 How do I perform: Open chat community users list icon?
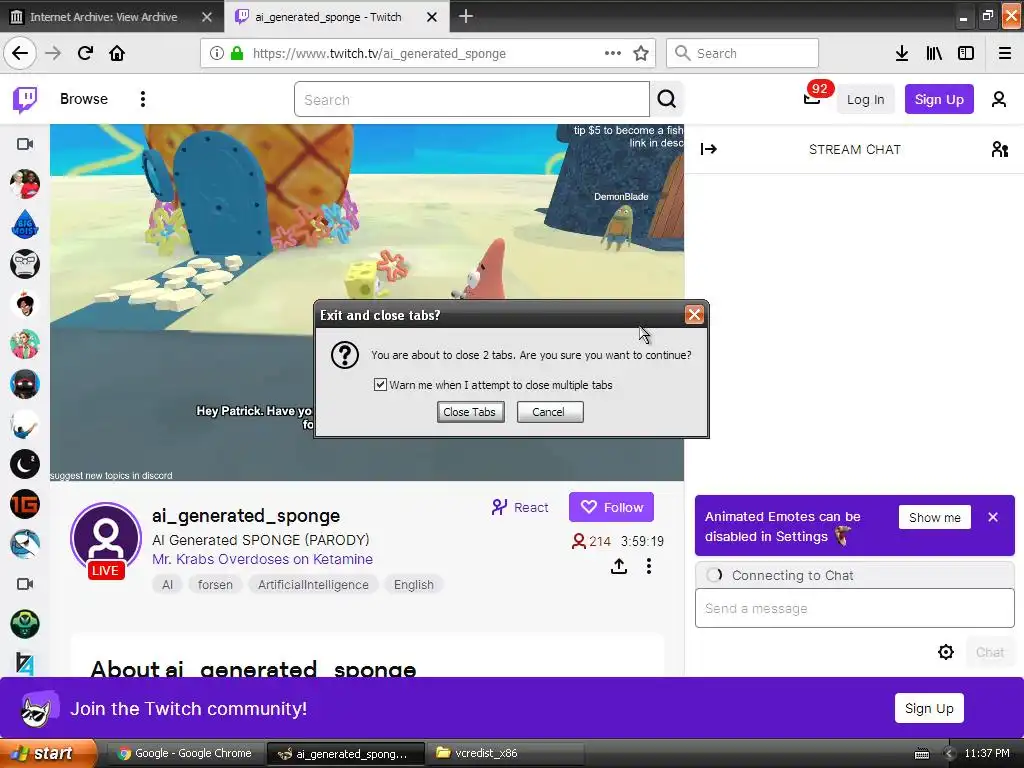(x=1000, y=150)
